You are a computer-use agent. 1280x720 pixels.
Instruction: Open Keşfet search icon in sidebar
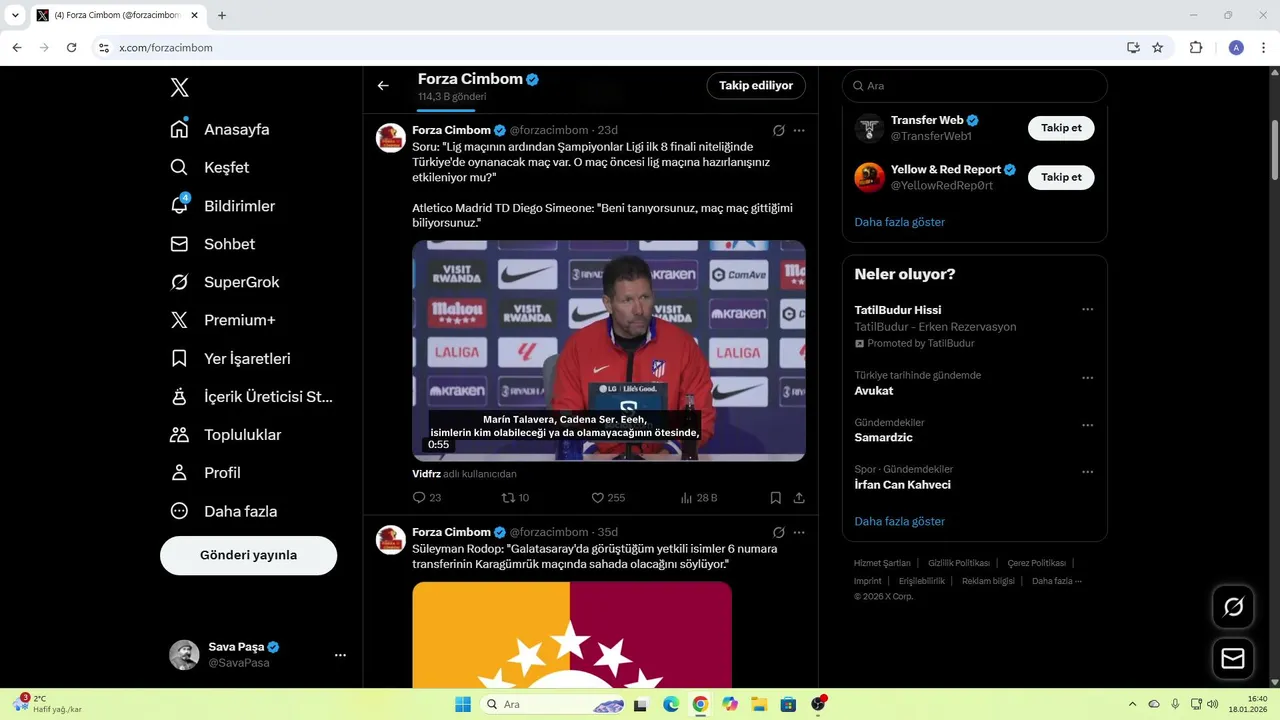179,167
